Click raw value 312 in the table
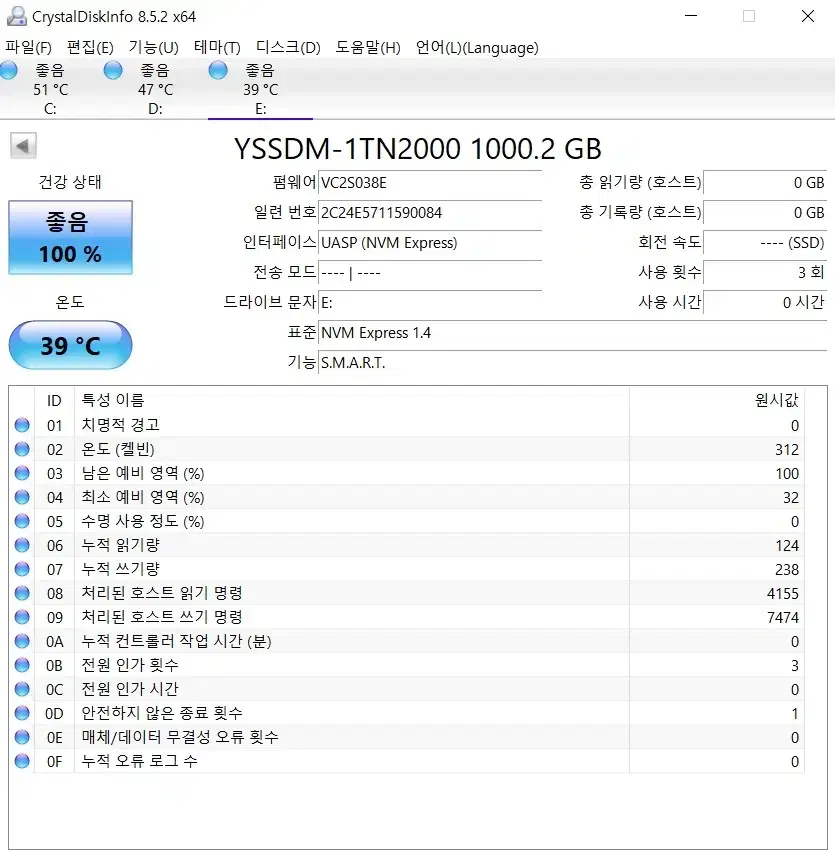The image size is (835, 855). [787, 449]
